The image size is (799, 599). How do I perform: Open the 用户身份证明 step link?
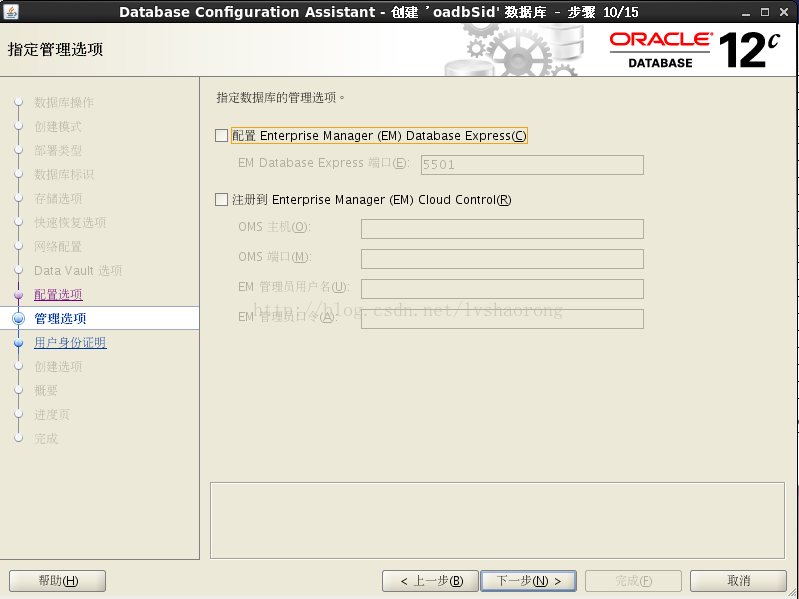(70, 342)
